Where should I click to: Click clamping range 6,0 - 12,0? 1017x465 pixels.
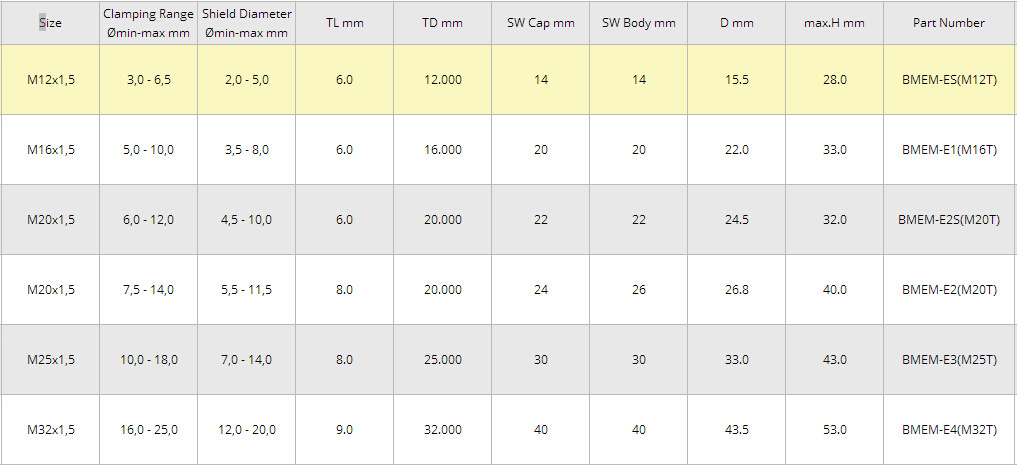[x=149, y=220]
